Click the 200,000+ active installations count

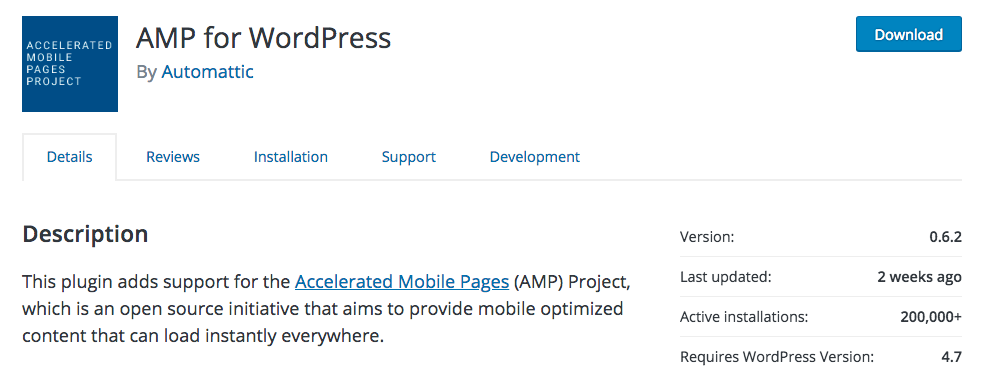[931, 317]
